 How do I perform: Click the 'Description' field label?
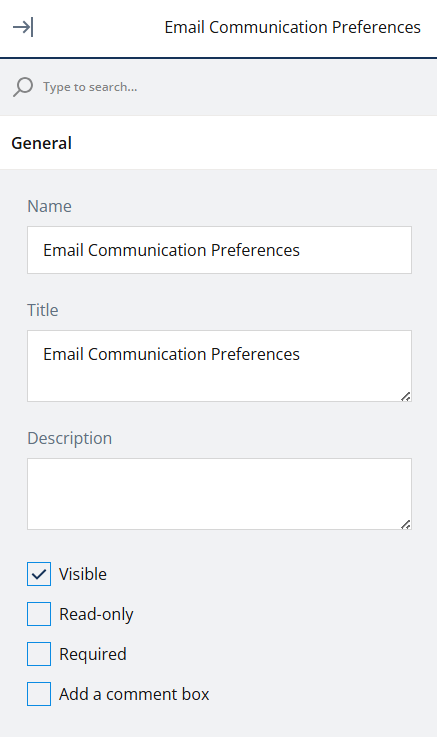[70, 438]
